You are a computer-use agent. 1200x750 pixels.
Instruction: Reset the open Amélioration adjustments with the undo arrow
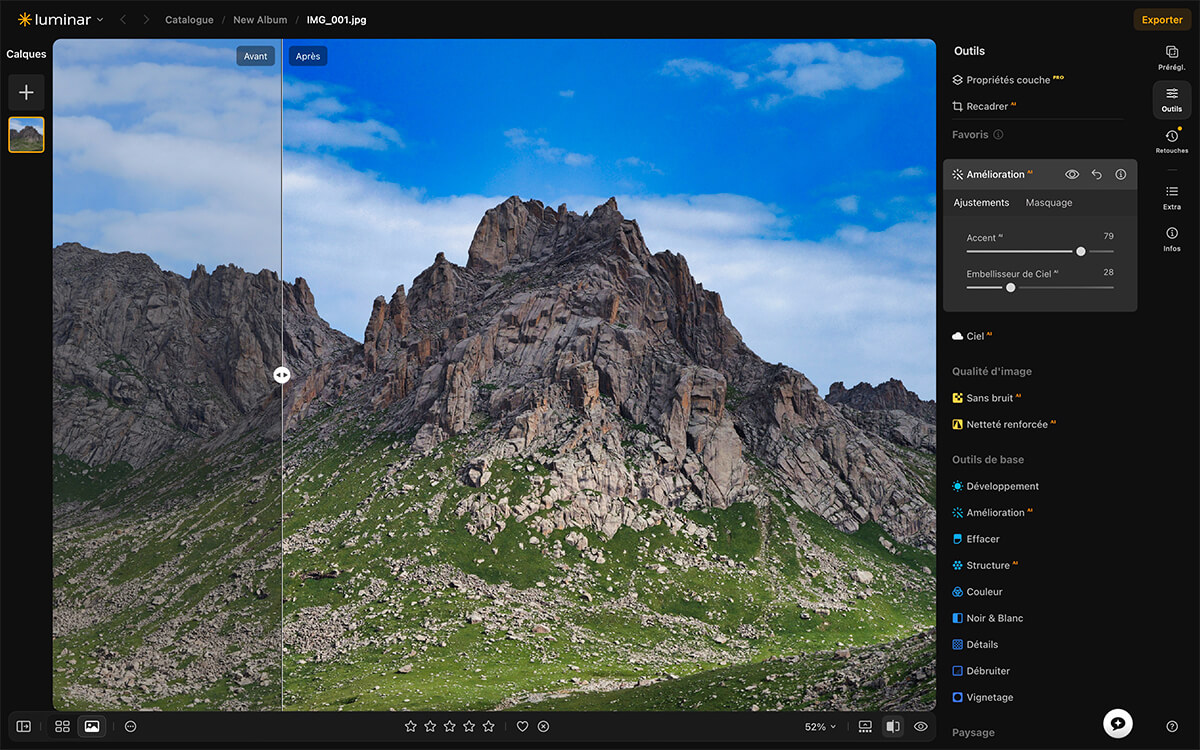coord(1096,174)
